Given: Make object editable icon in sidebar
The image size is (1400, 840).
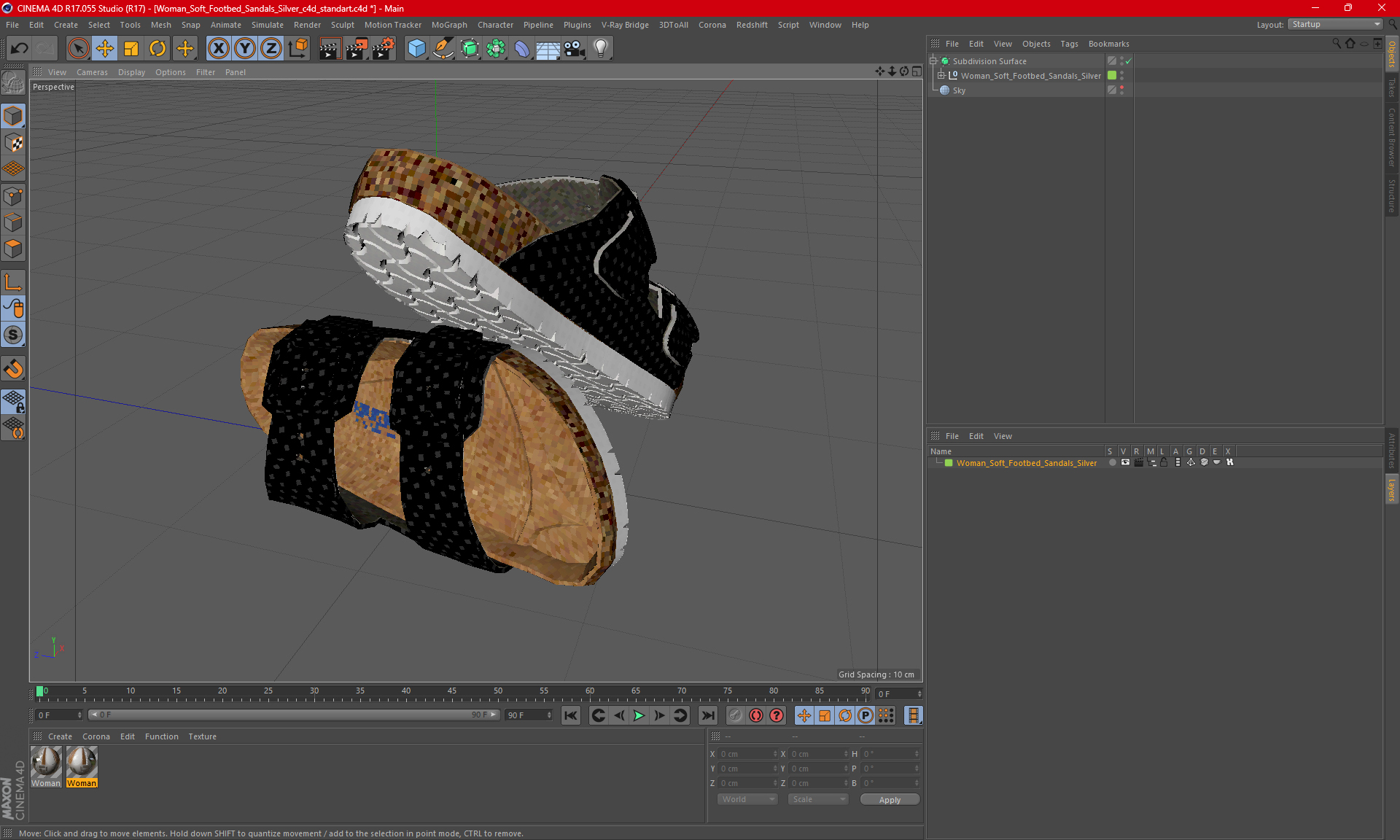Looking at the screenshot, I should 13,83.
